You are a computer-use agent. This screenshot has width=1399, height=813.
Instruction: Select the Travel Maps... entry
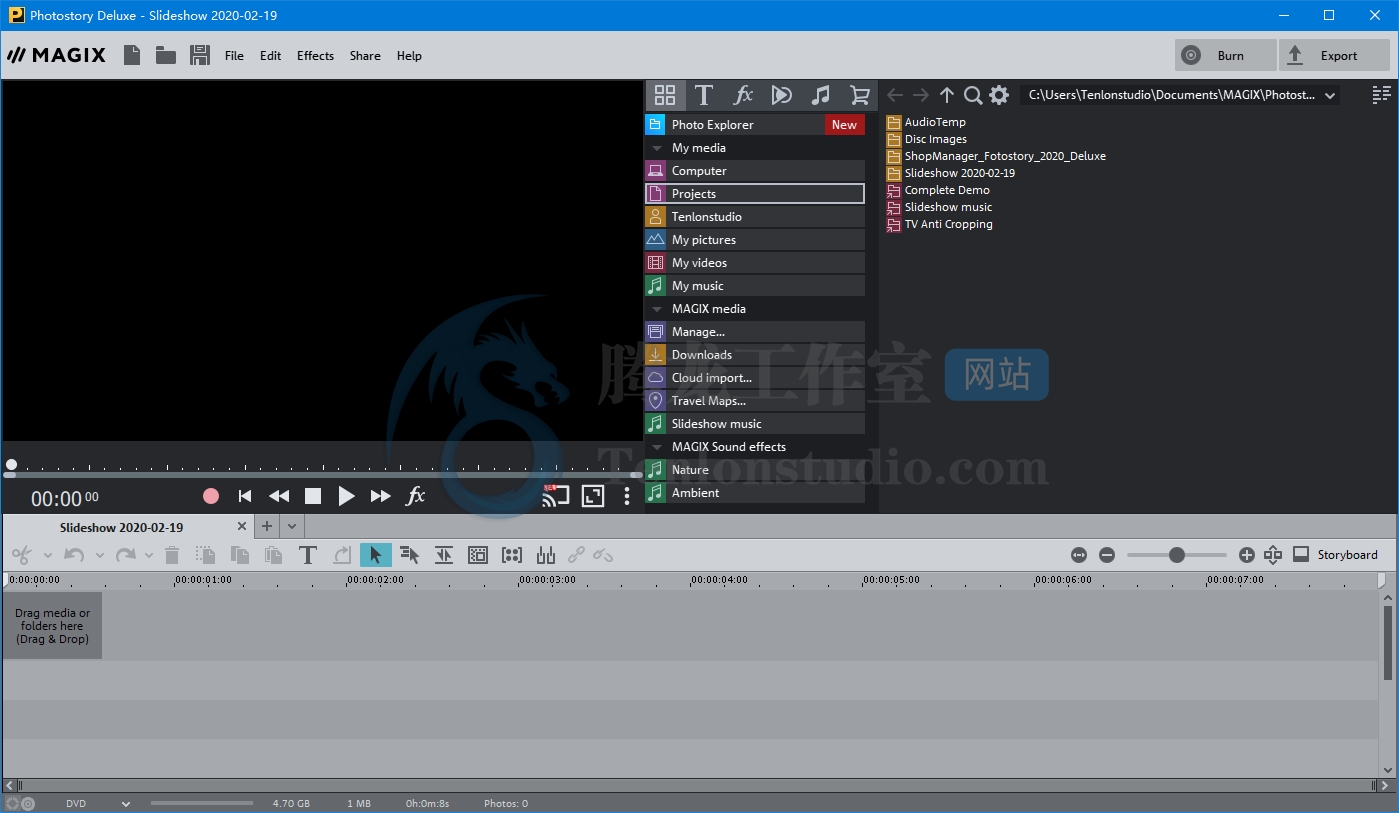tap(755, 401)
